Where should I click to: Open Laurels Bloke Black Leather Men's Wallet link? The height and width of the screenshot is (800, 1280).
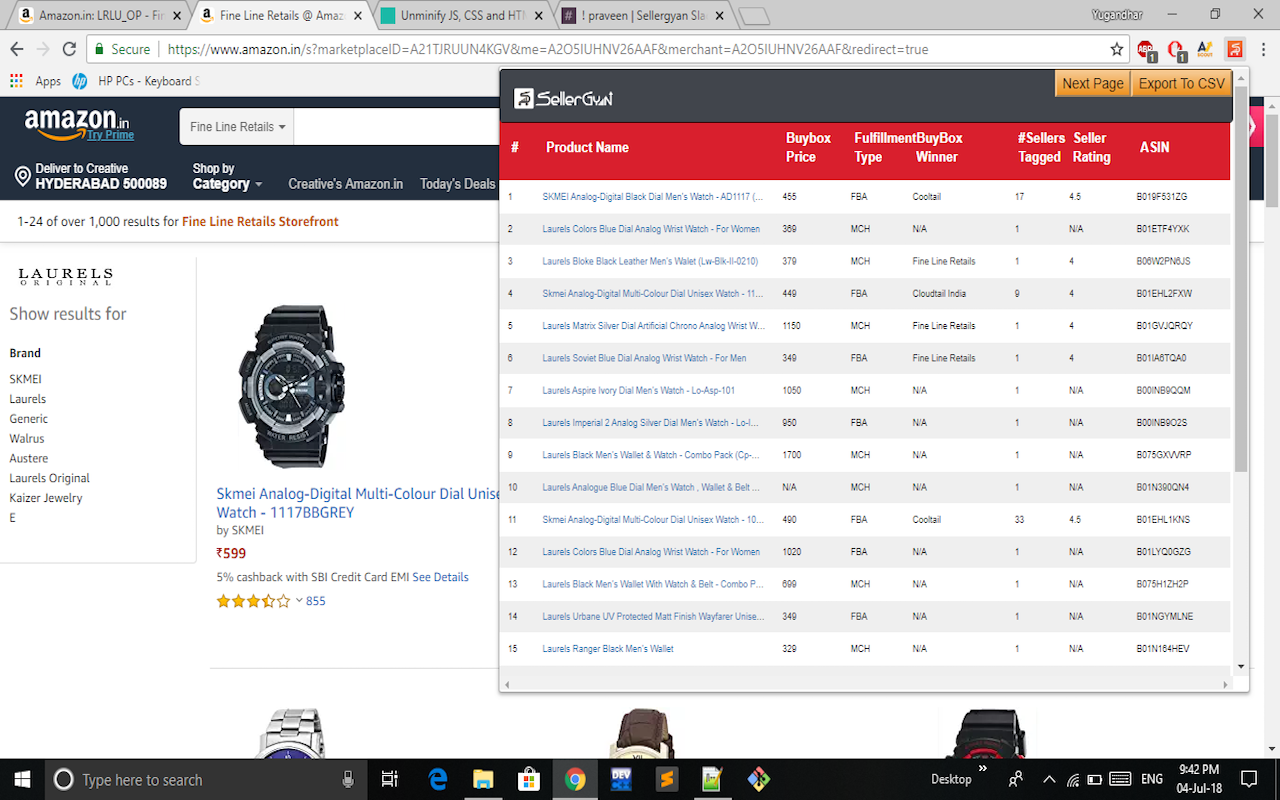point(650,261)
